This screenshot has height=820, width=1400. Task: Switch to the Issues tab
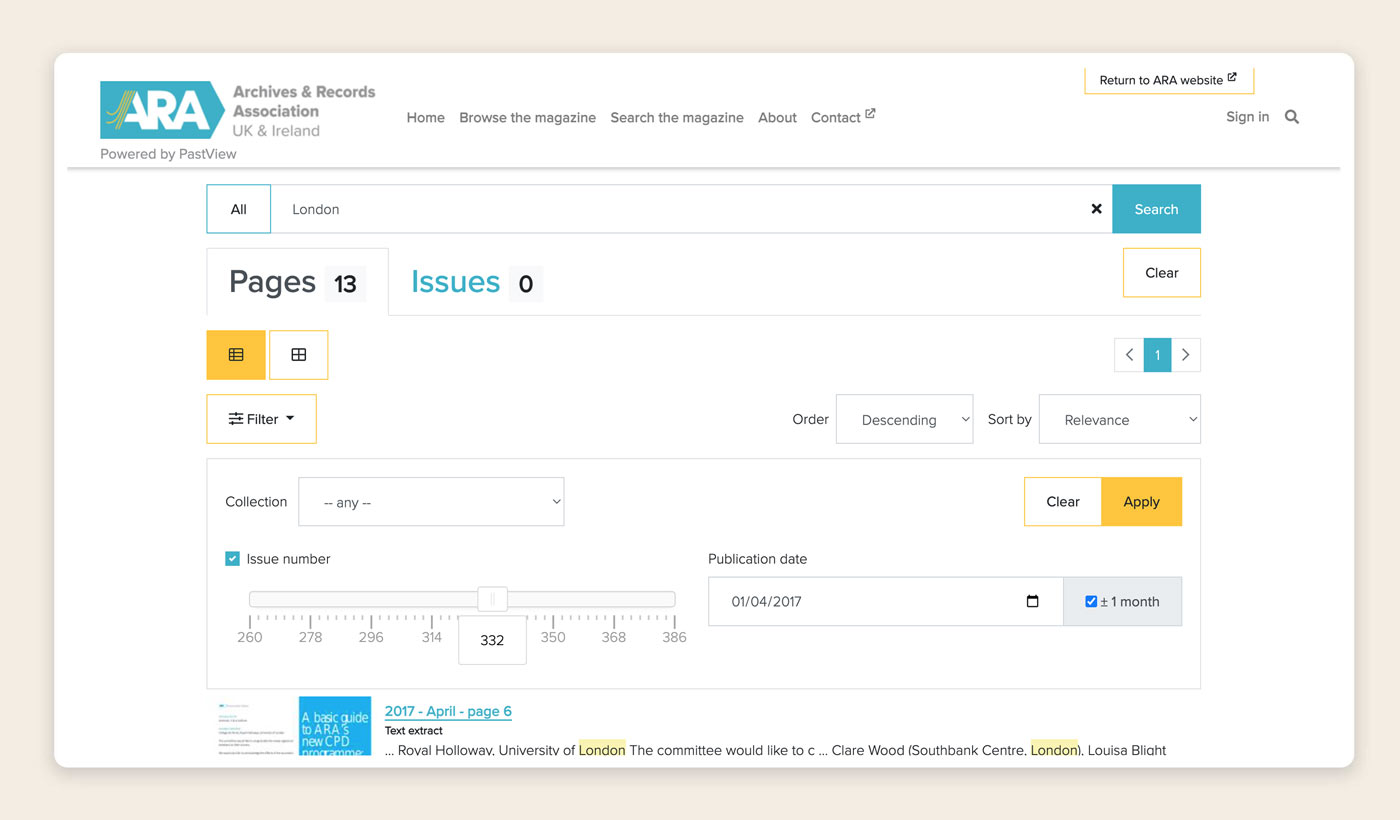(x=455, y=283)
